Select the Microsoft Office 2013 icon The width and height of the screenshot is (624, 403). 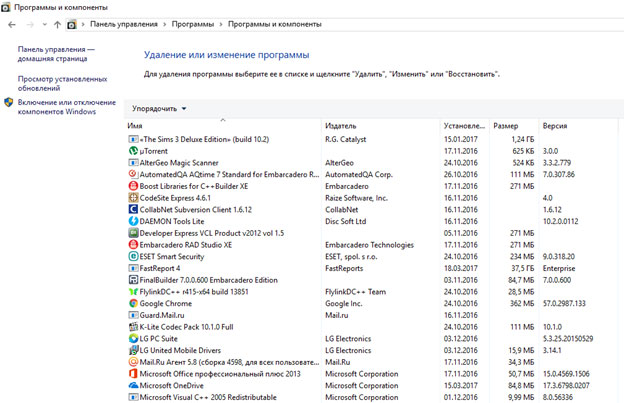point(133,374)
